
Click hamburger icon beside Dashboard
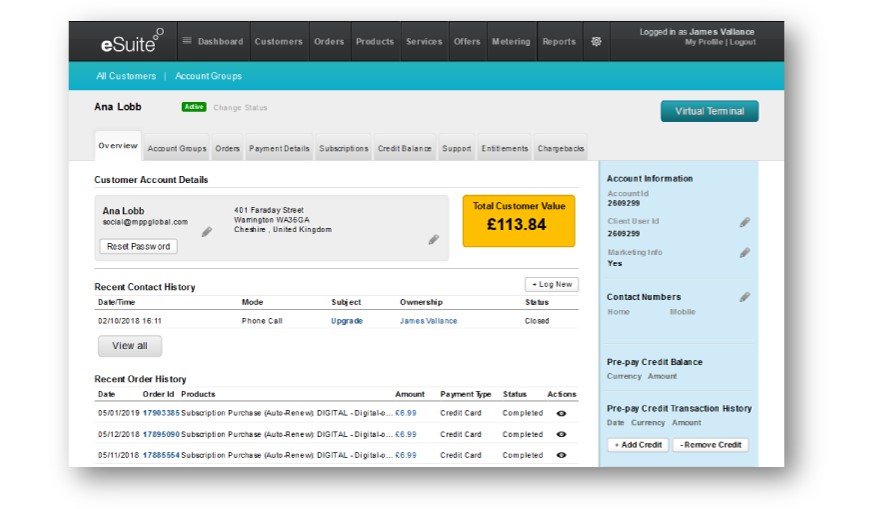[187, 41]
